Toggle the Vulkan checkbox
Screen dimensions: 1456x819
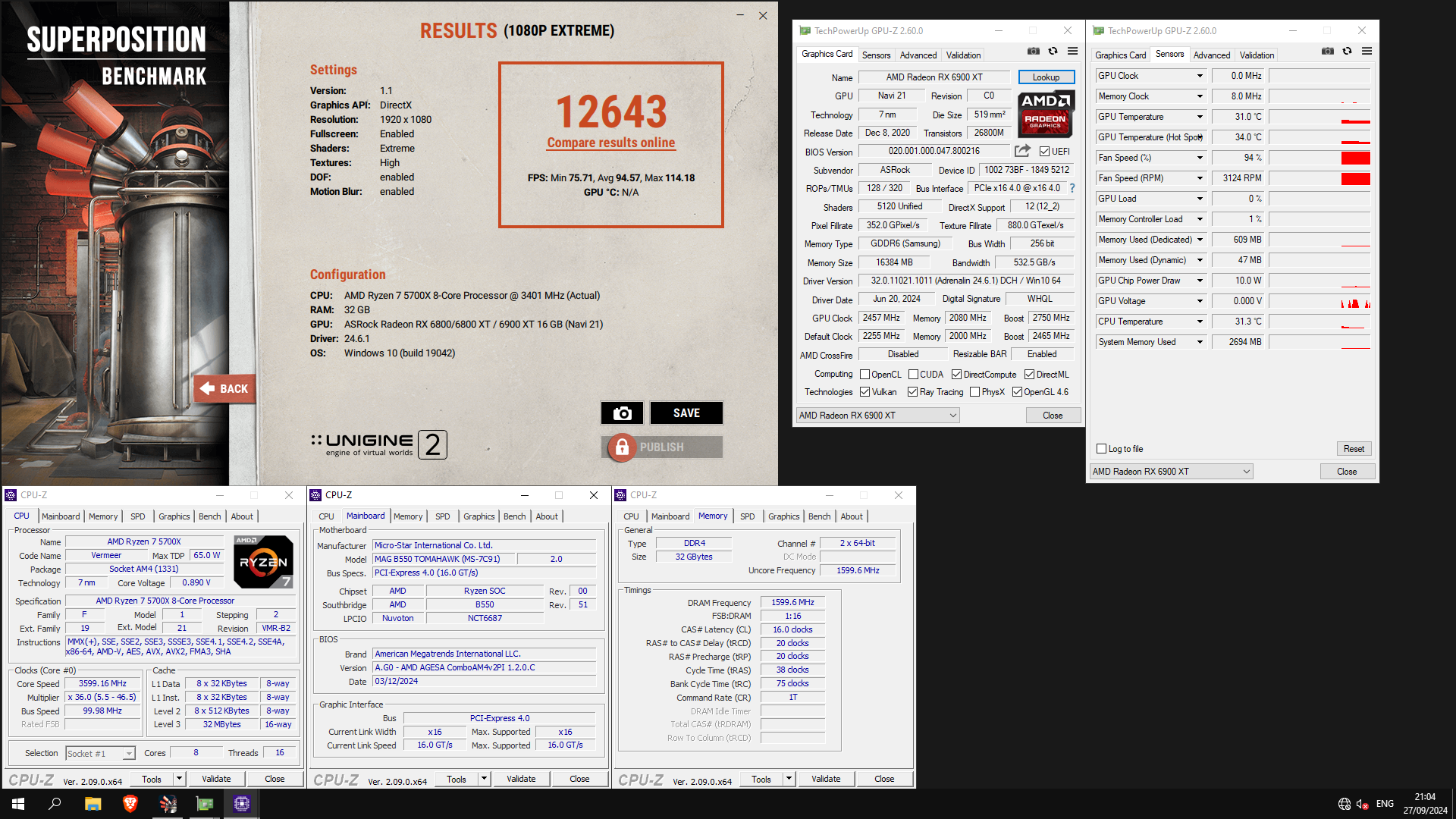coord(864,392)
